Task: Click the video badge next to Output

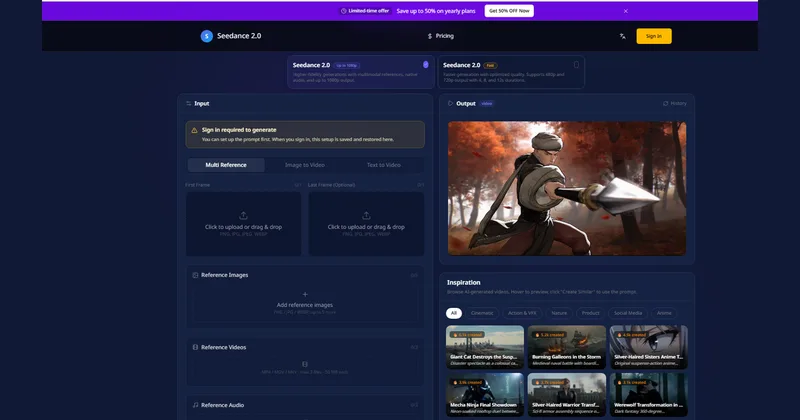Action: click(487, 104)
